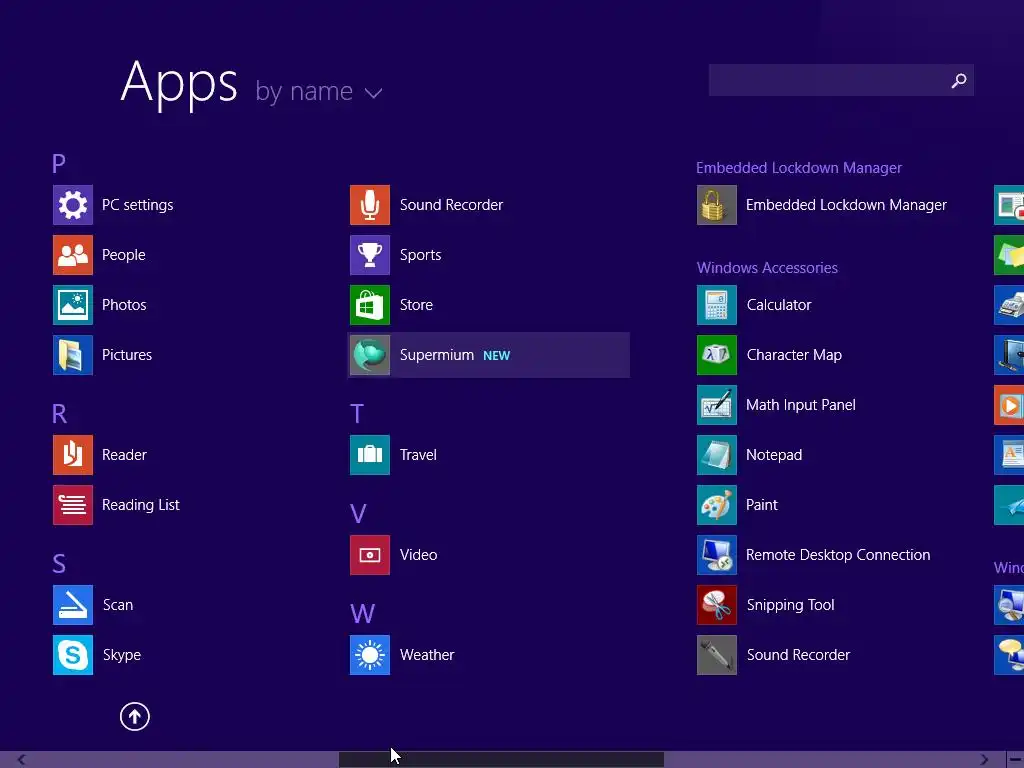Screen dimensions: 1024x768
Task: Jump to the letter P group header
Action: tap(59, 163)
